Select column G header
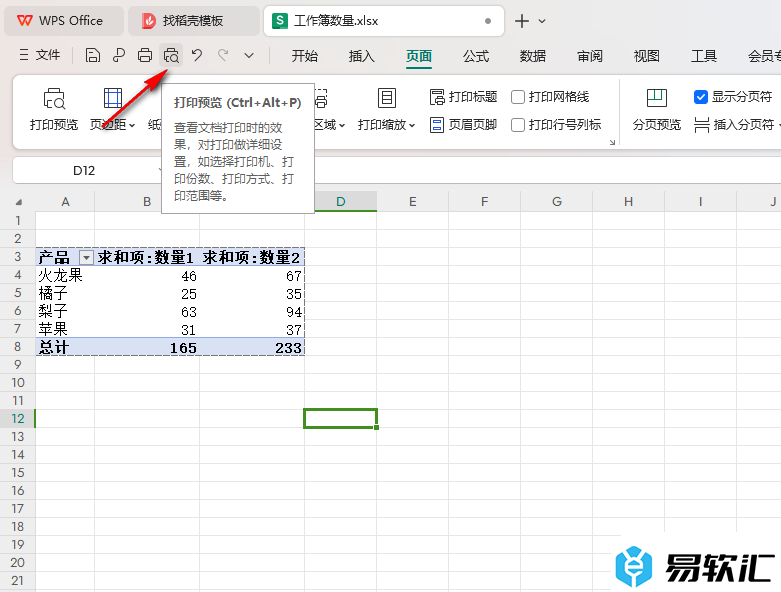This screenshot has width=781, height=592. [x=557, y=202]
